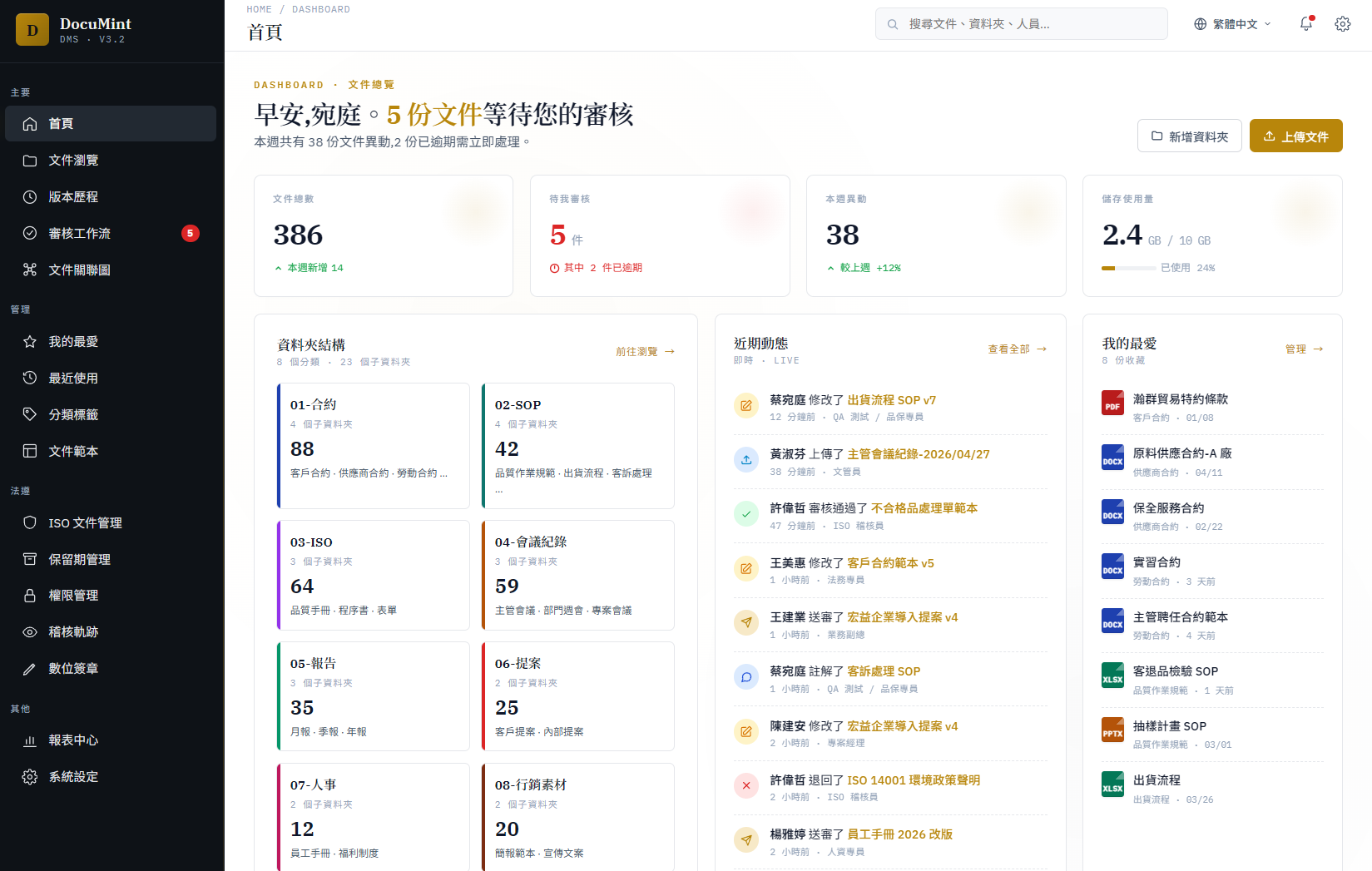The image size is (1372, 871).
Task: Click the ISO 14001 環境政策聲明 document link
Action: pyautogui.click(x=914, y=780)
